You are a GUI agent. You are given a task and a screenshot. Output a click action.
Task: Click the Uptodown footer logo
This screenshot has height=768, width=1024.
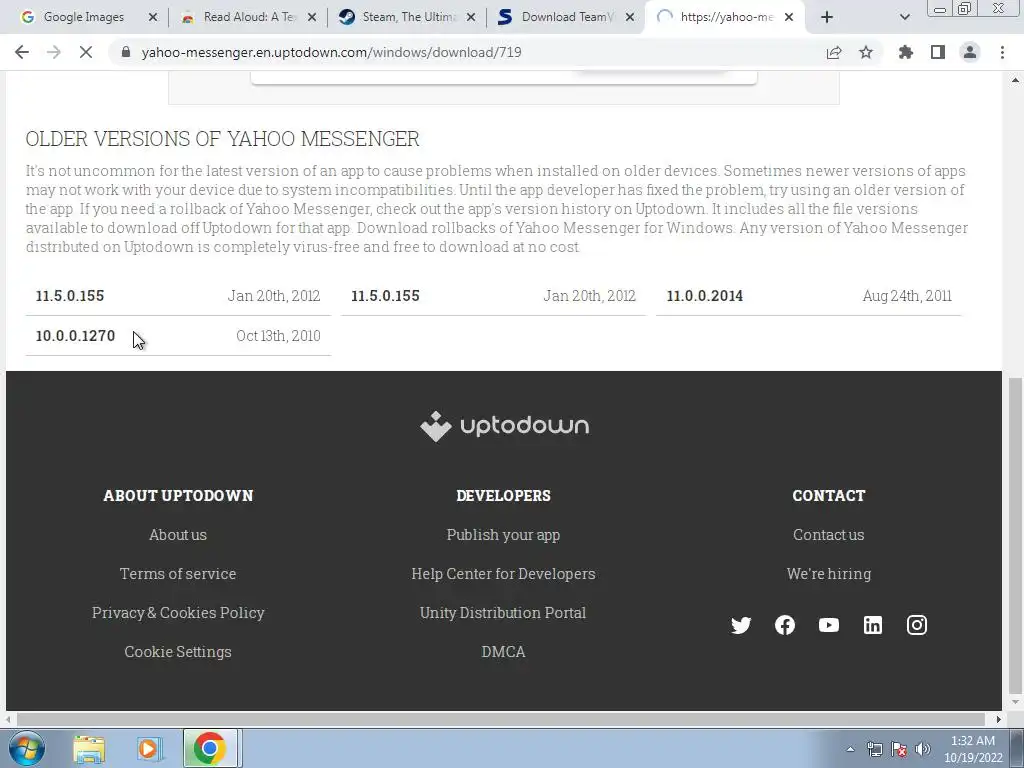(504, 426)
